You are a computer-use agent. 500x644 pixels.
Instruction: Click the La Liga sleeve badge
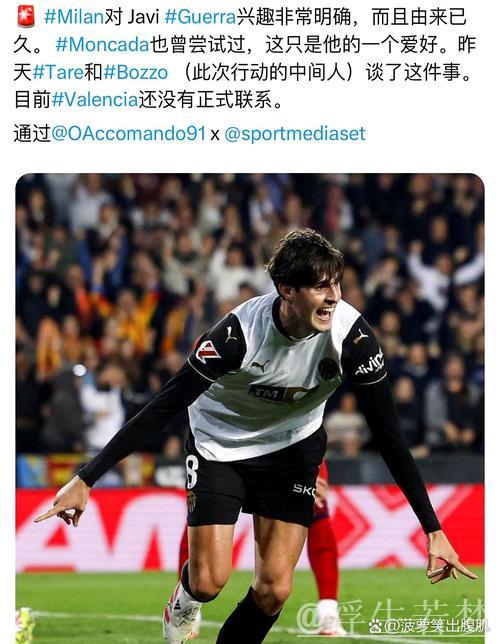pos(208,352)
